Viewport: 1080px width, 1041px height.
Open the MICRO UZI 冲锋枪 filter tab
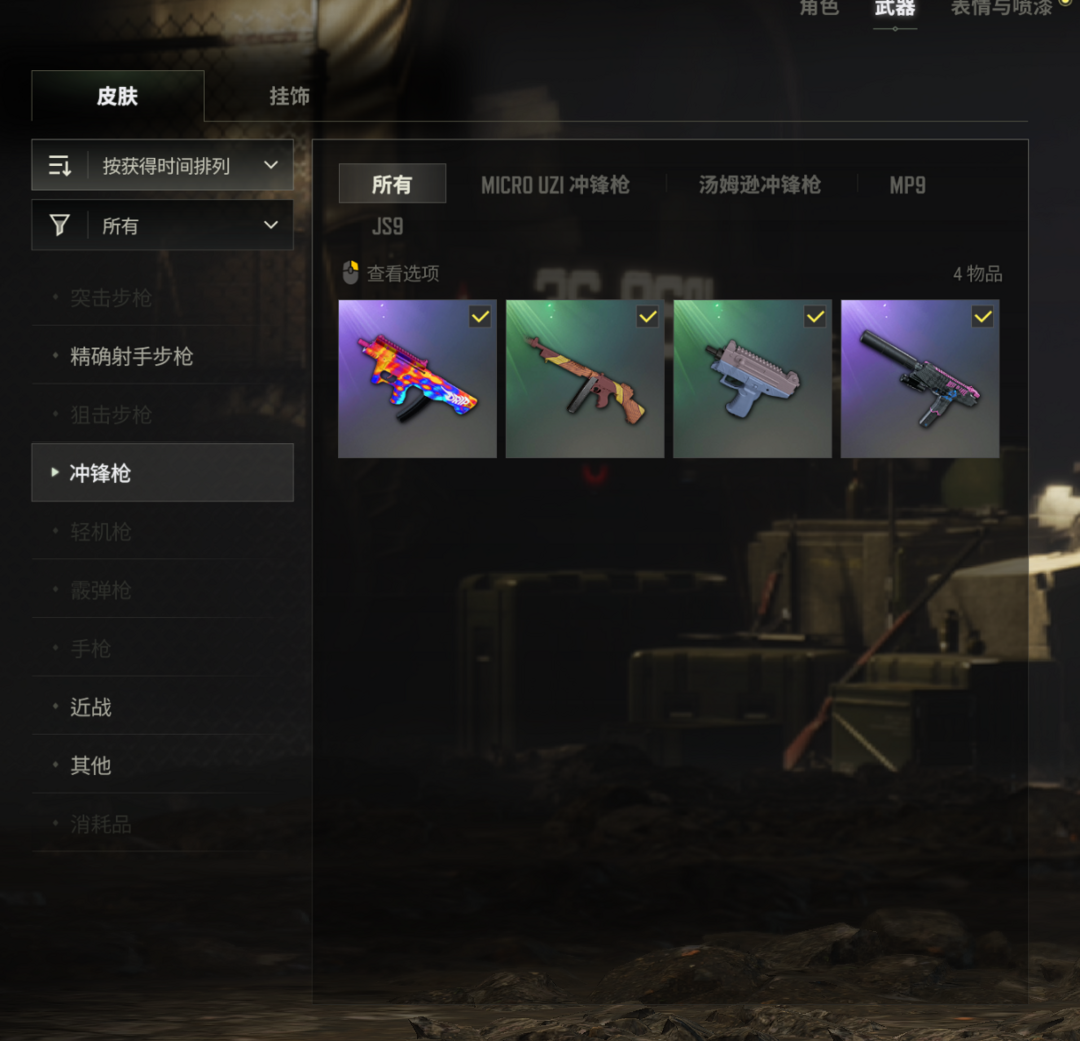pyautogui.click(x=555, y=185)
